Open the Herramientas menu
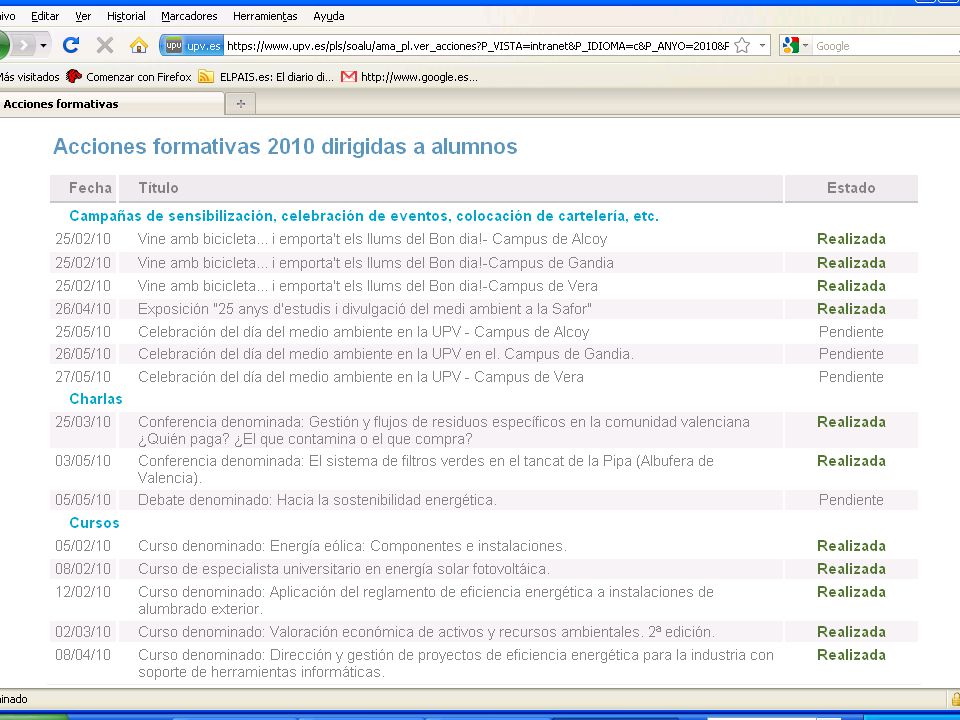The image size is (960, 720). (x=265, y=16)
